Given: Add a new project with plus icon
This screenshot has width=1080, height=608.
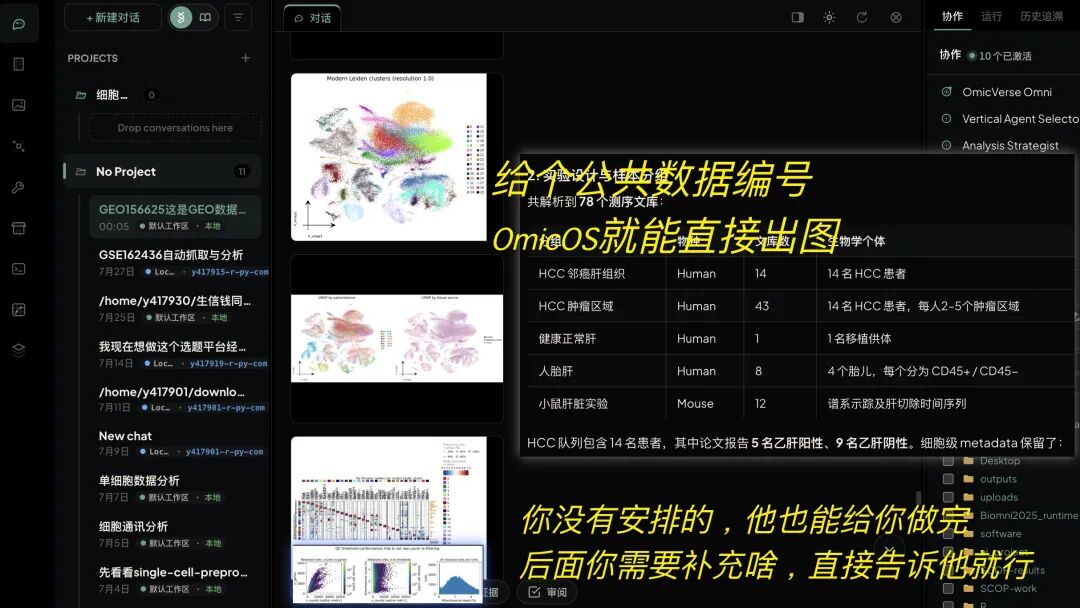Looking at the screenshot, I should 246,59.
